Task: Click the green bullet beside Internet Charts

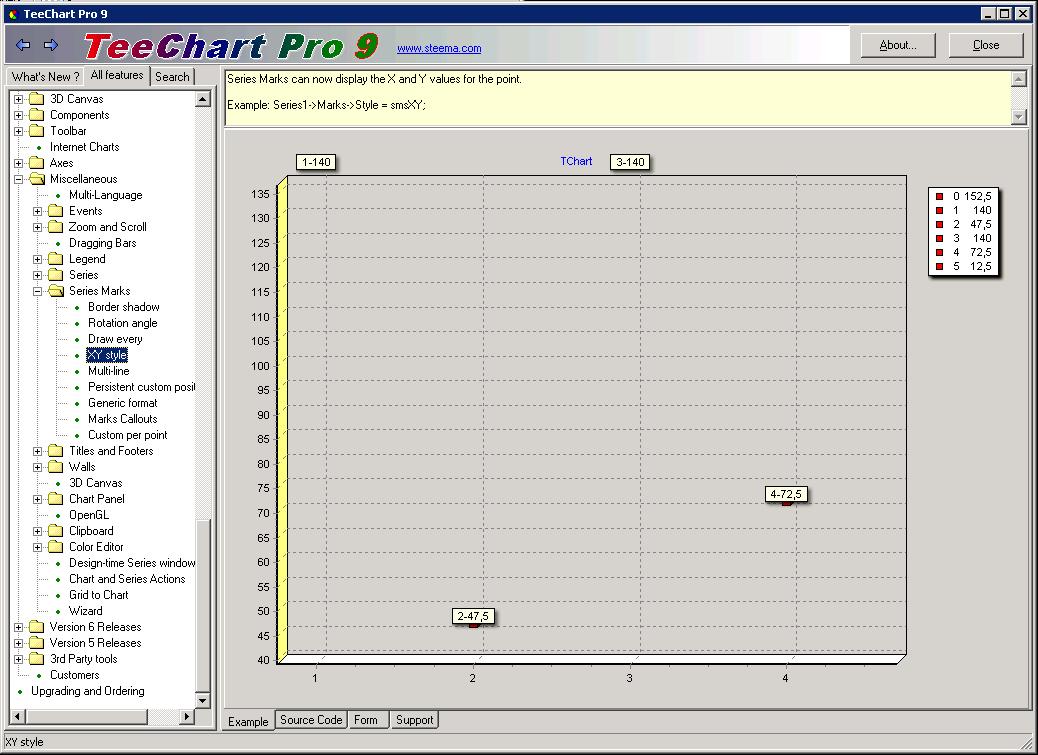Action: (38, 148)
